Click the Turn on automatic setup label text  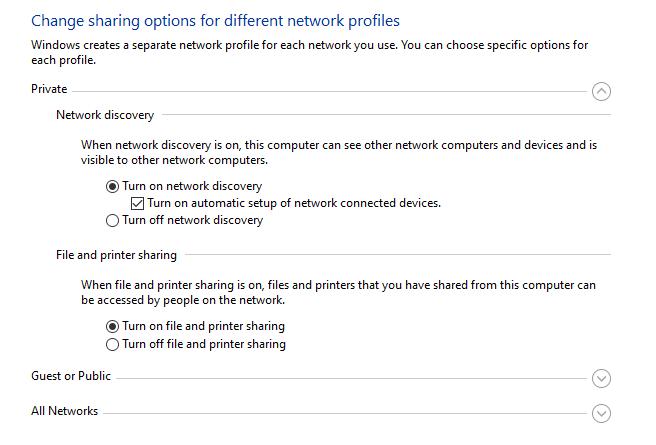pyautogui.click(x=294, y=203)
